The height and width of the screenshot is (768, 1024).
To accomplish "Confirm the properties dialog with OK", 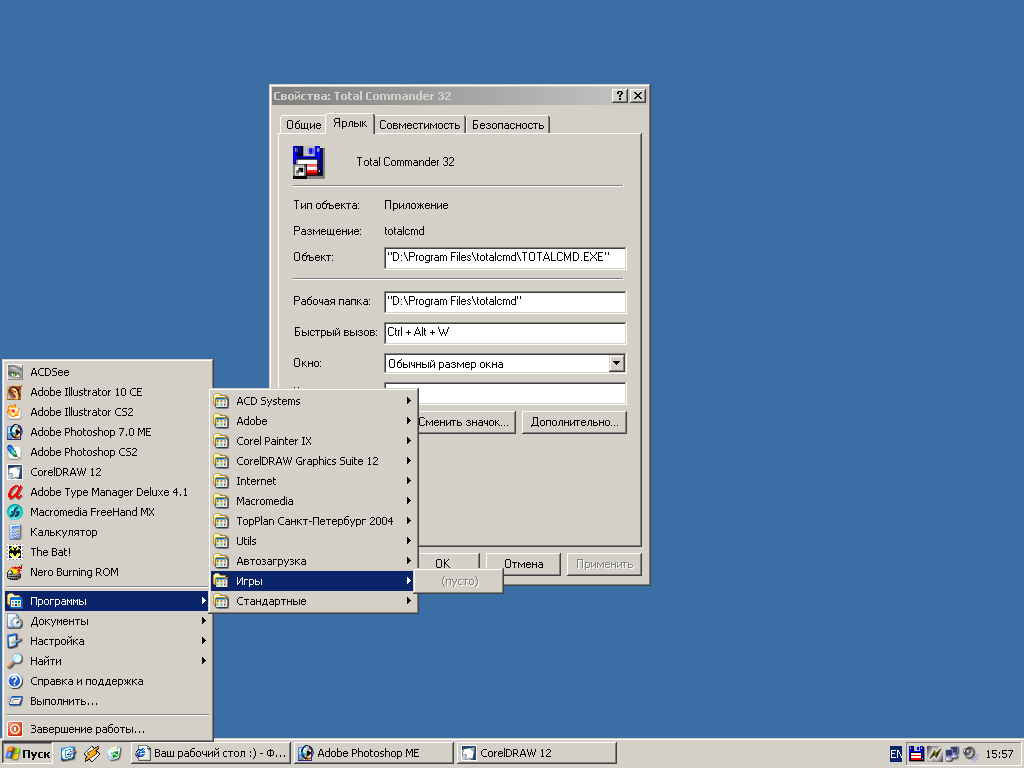I will click(x=448, y=564).
